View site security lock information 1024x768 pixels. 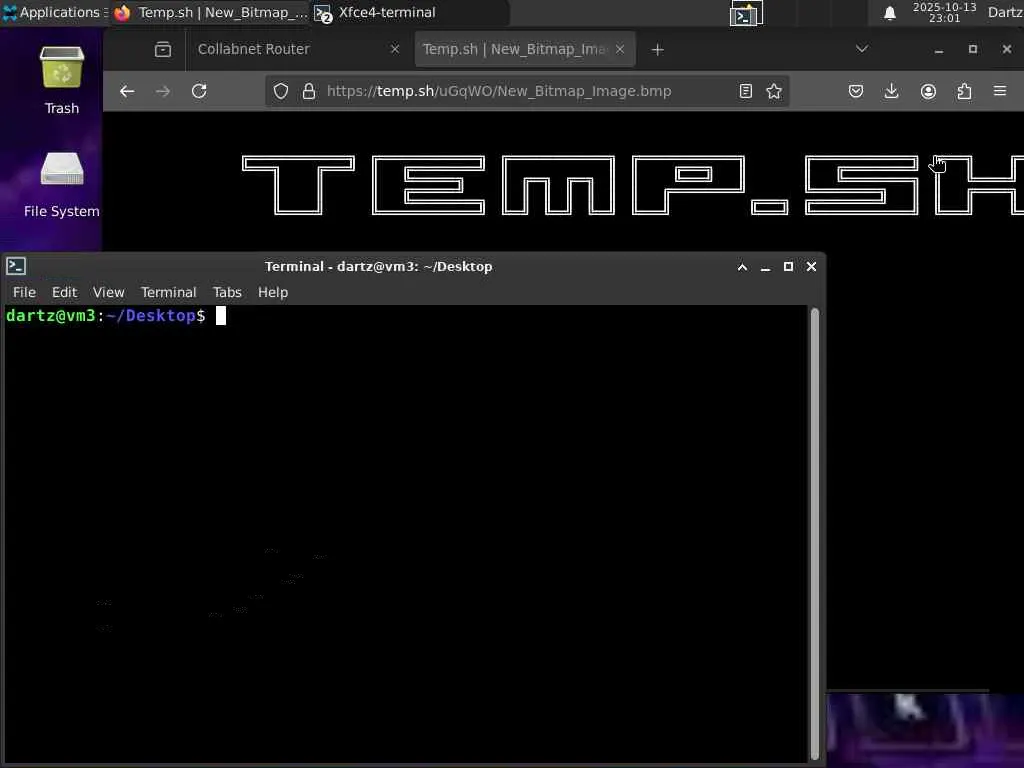(x=309, y=91)
